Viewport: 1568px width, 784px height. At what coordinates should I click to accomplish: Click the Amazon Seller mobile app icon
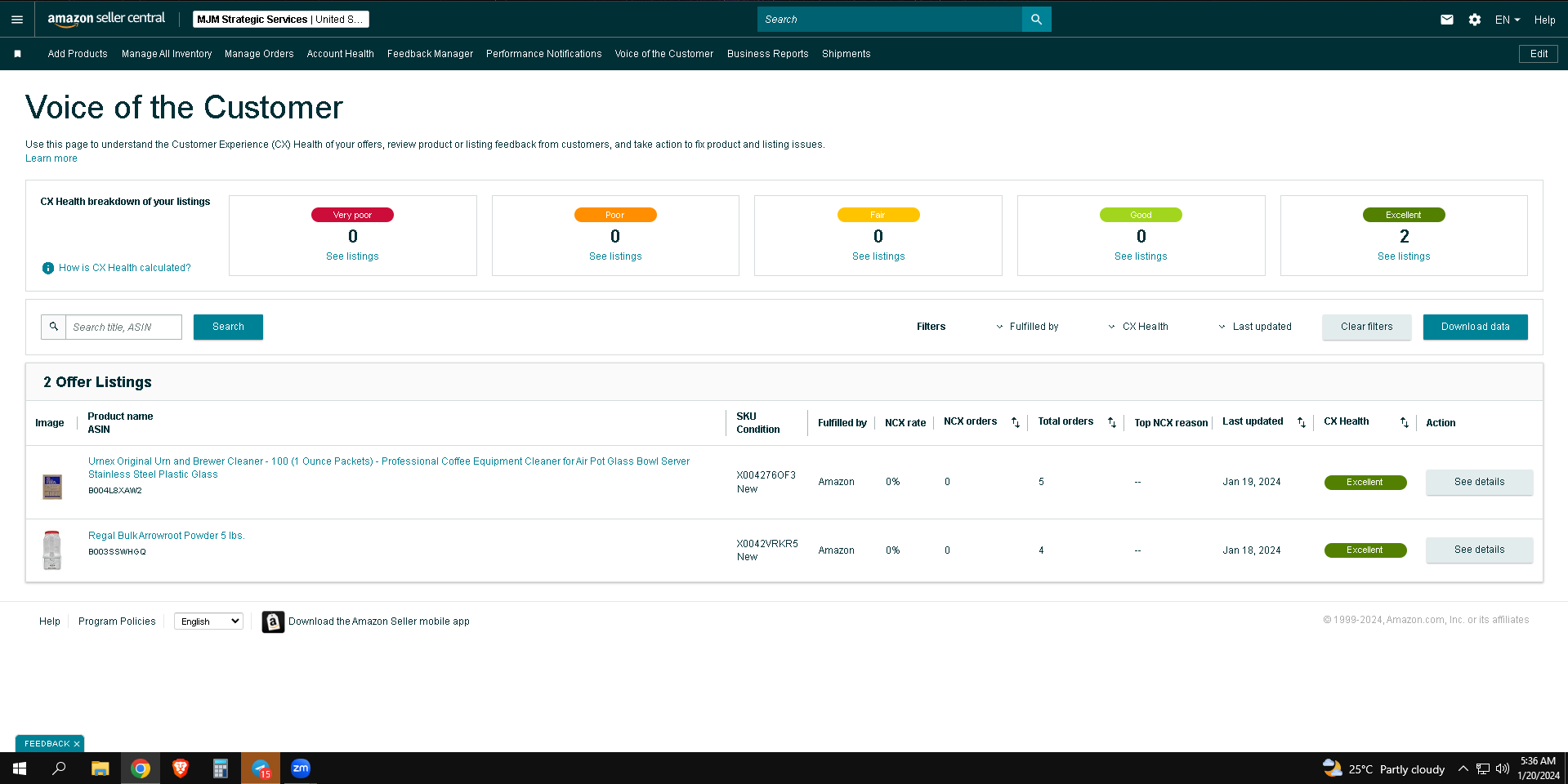273,621
